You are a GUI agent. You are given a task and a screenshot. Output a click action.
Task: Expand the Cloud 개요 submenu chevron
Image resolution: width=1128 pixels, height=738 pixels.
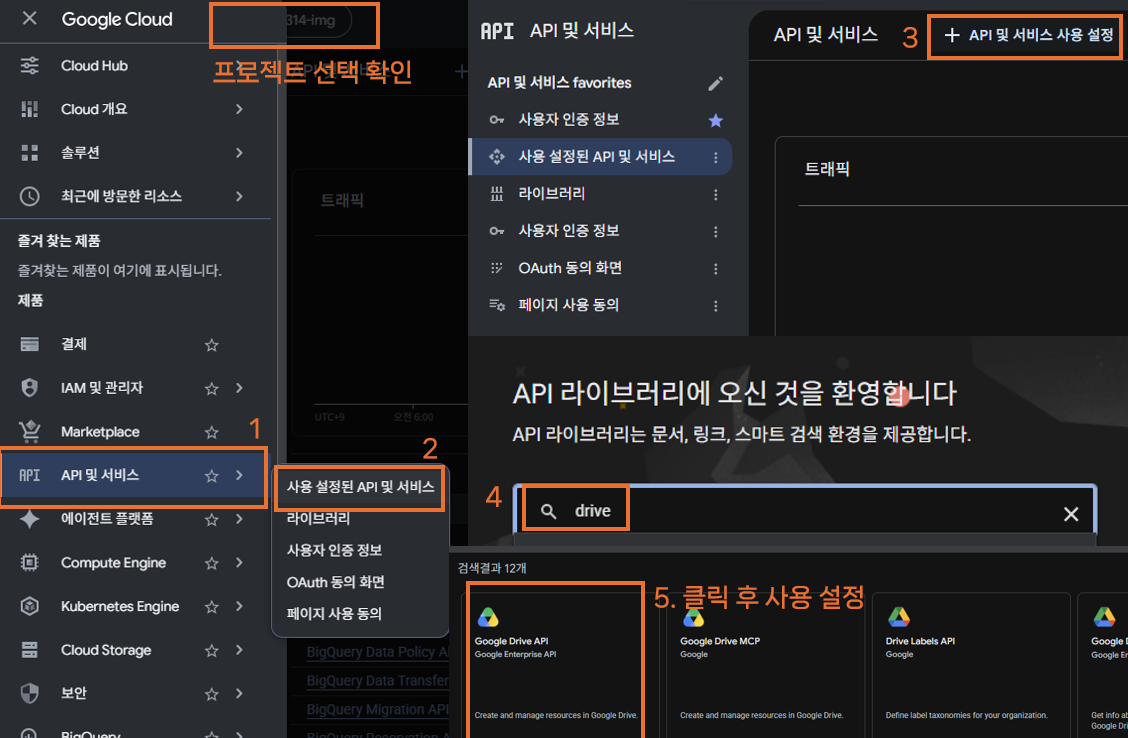click(x=240, y=109)
